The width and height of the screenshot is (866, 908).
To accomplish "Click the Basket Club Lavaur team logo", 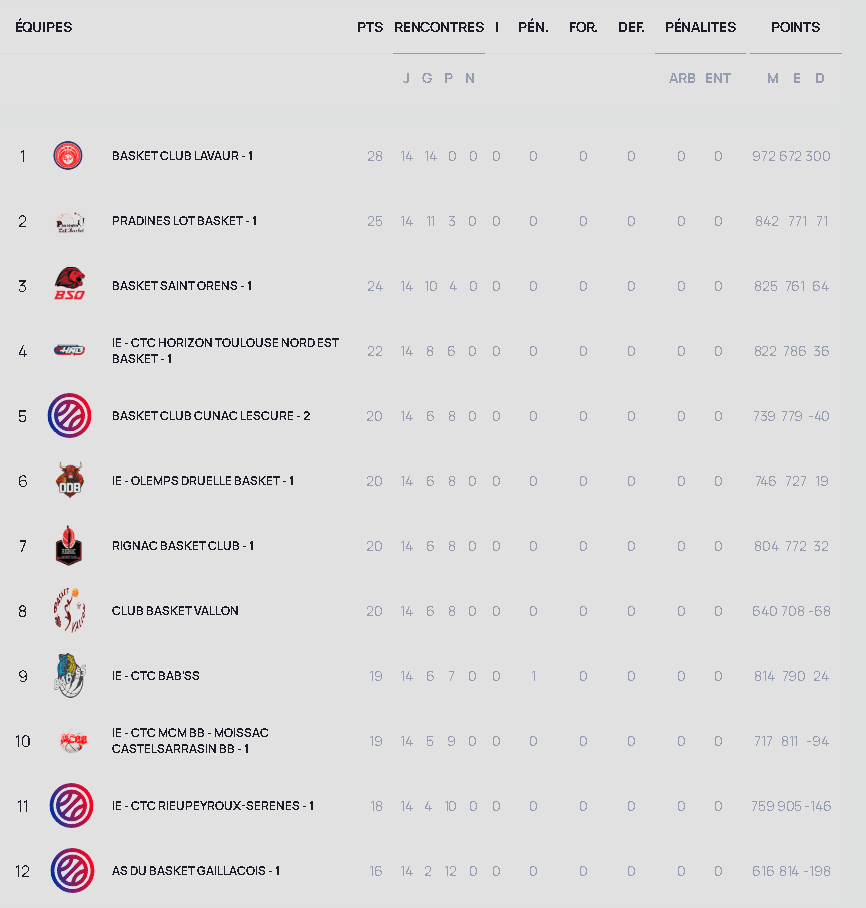I will [68, 156].
